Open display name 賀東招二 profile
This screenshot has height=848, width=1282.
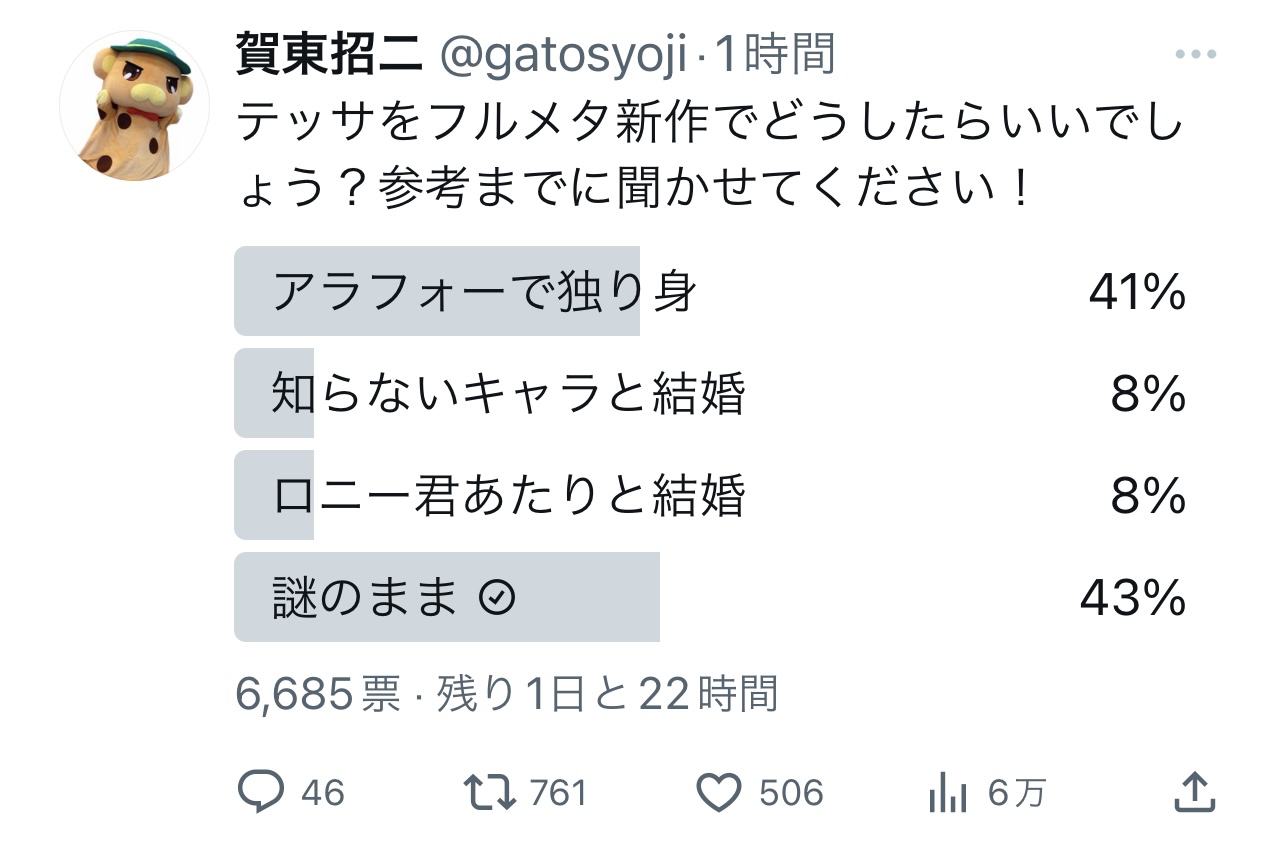coord(330,56)
